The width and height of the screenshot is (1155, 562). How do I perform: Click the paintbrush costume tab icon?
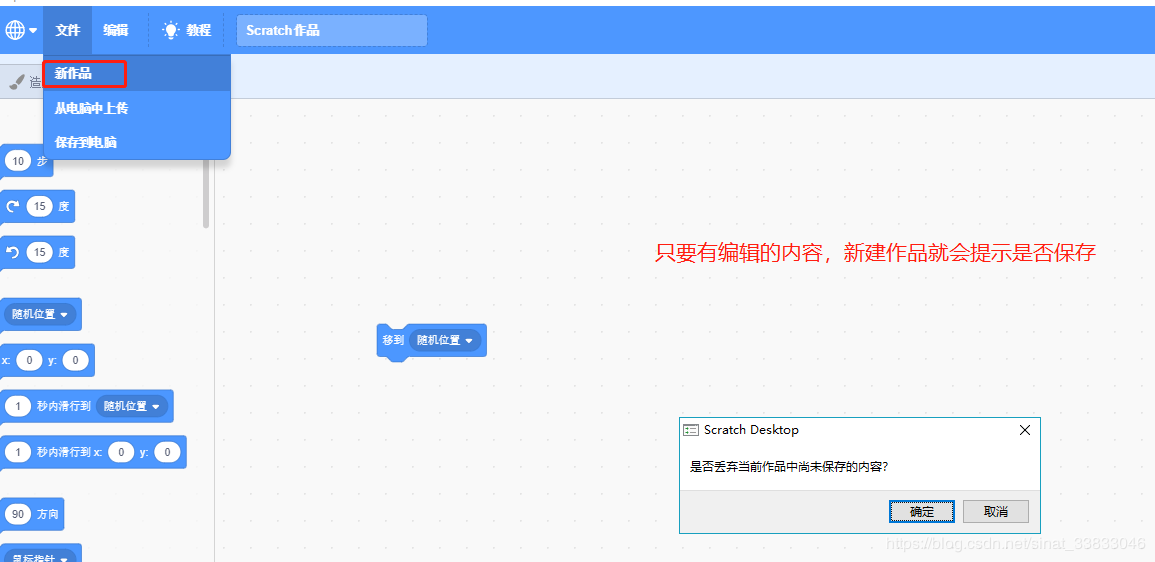click(16, 82)
